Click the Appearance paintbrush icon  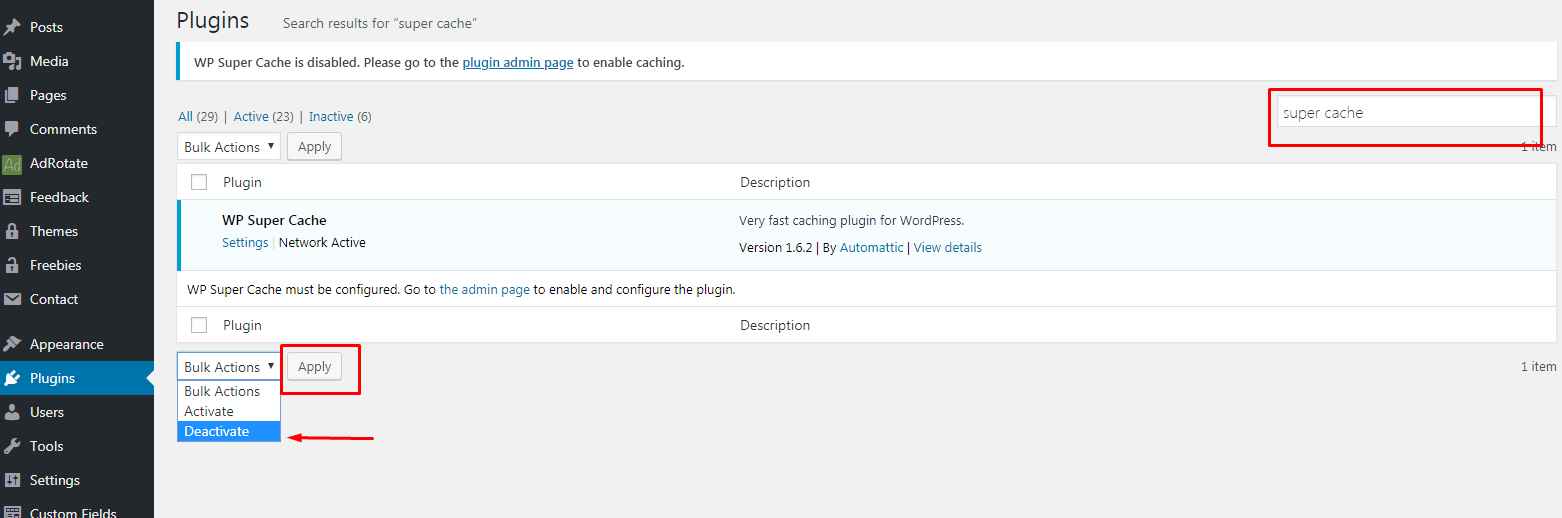[x=12, y=344]
